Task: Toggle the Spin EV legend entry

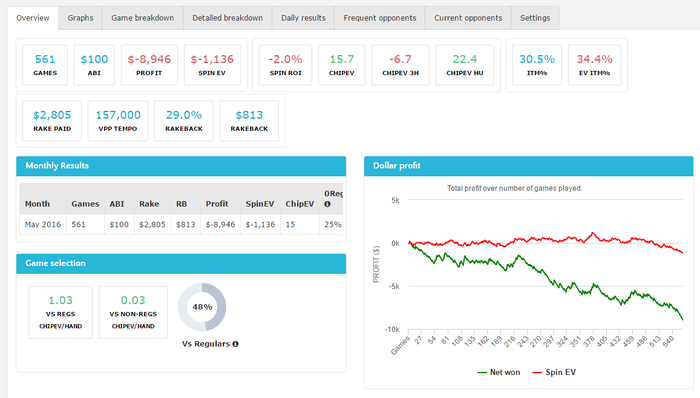Action: [x=554, y=372]
